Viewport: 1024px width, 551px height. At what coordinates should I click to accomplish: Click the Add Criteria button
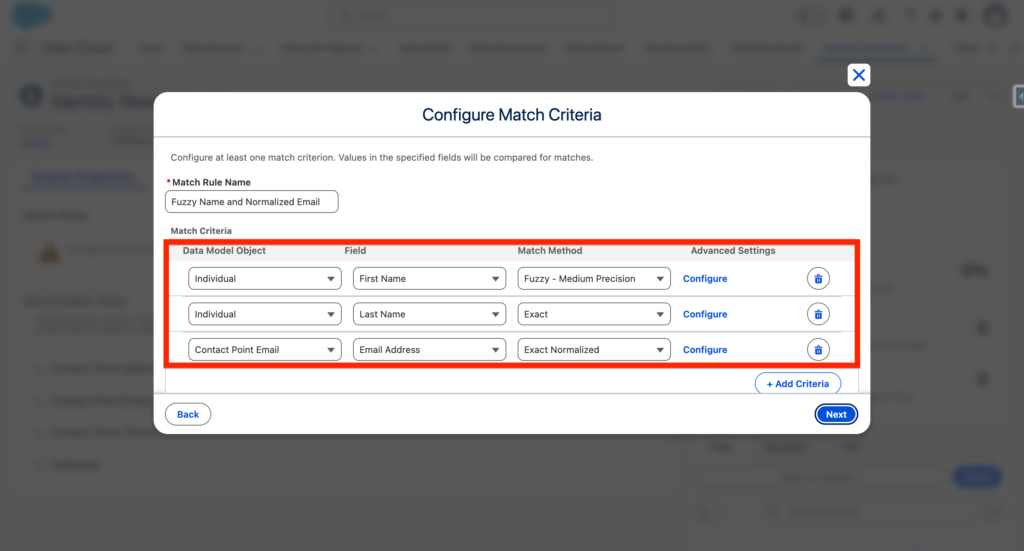click(x=798, y=384)
